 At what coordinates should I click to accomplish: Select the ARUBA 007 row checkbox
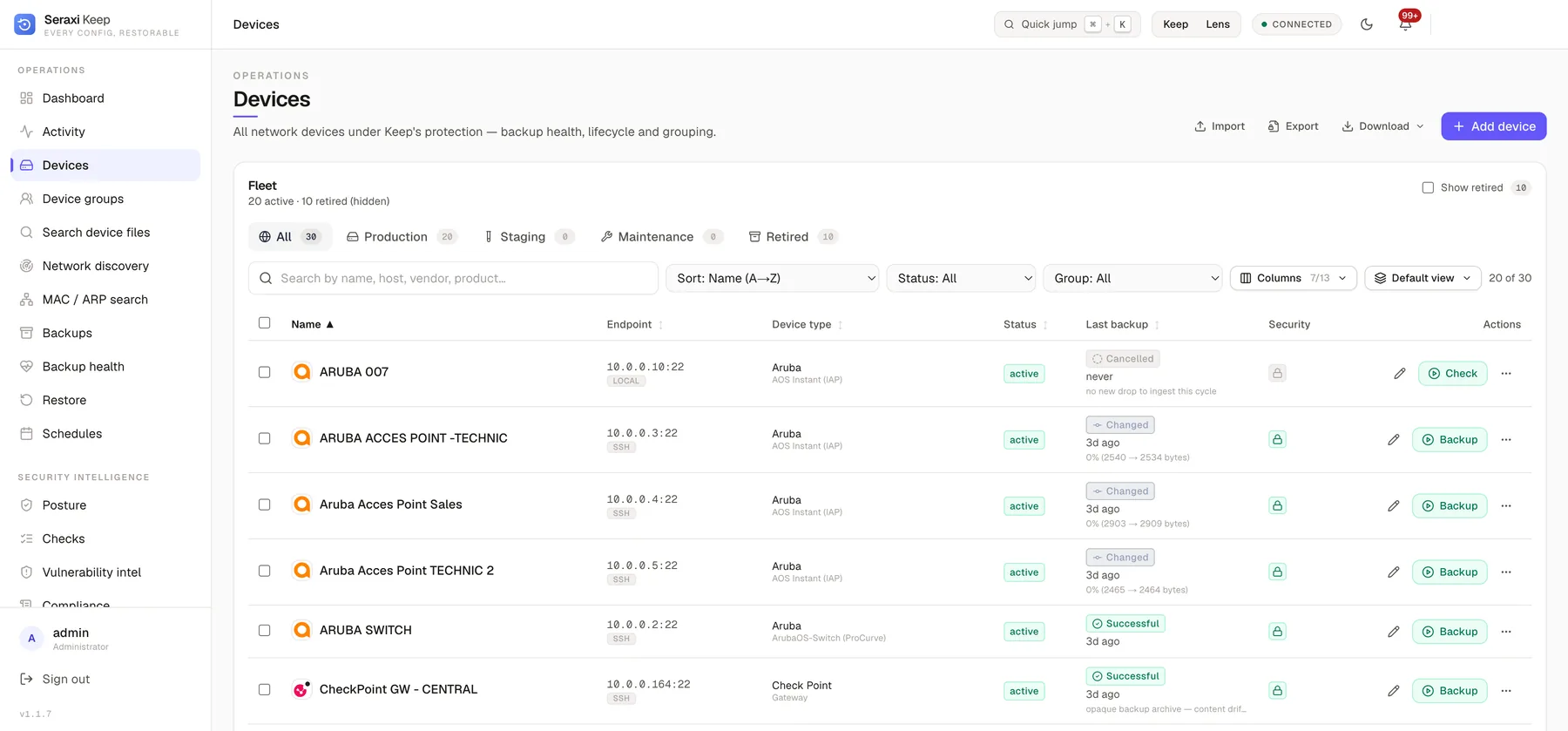tap(264, 372)
